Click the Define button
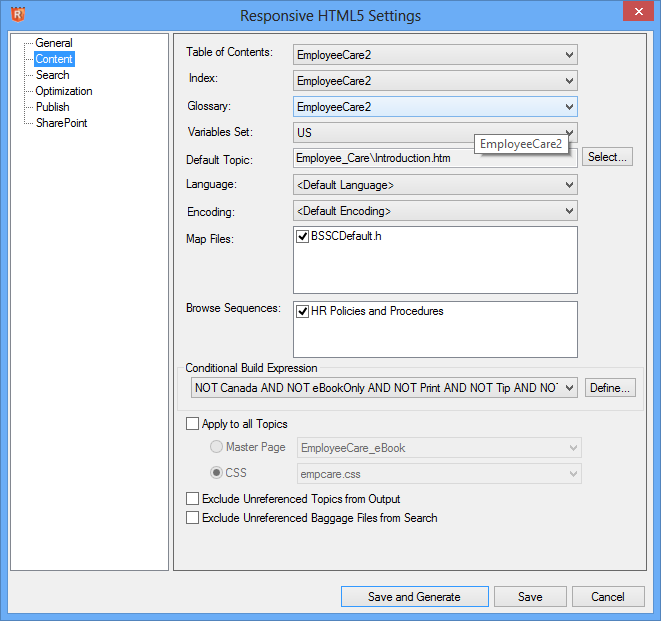The image size is (661, 621). pos(610,388)
